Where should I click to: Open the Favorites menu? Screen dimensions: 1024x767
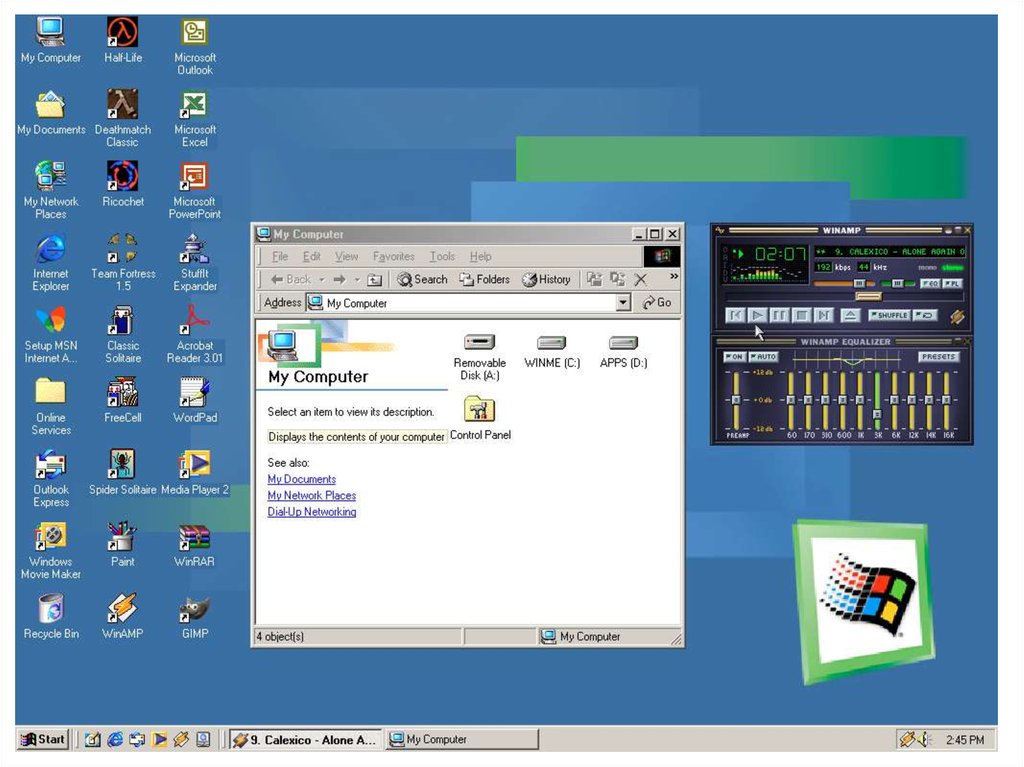393,257
